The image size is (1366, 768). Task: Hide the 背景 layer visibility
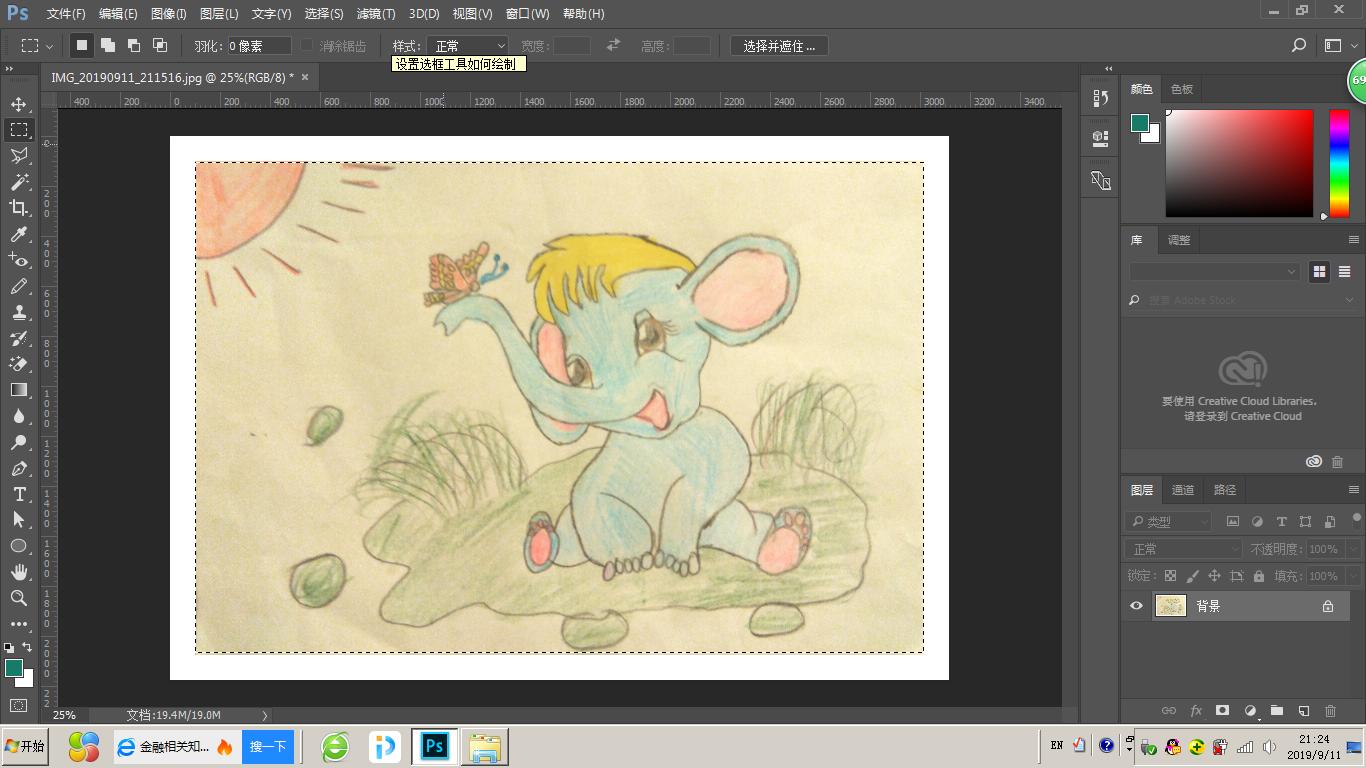pos(1137,605)
